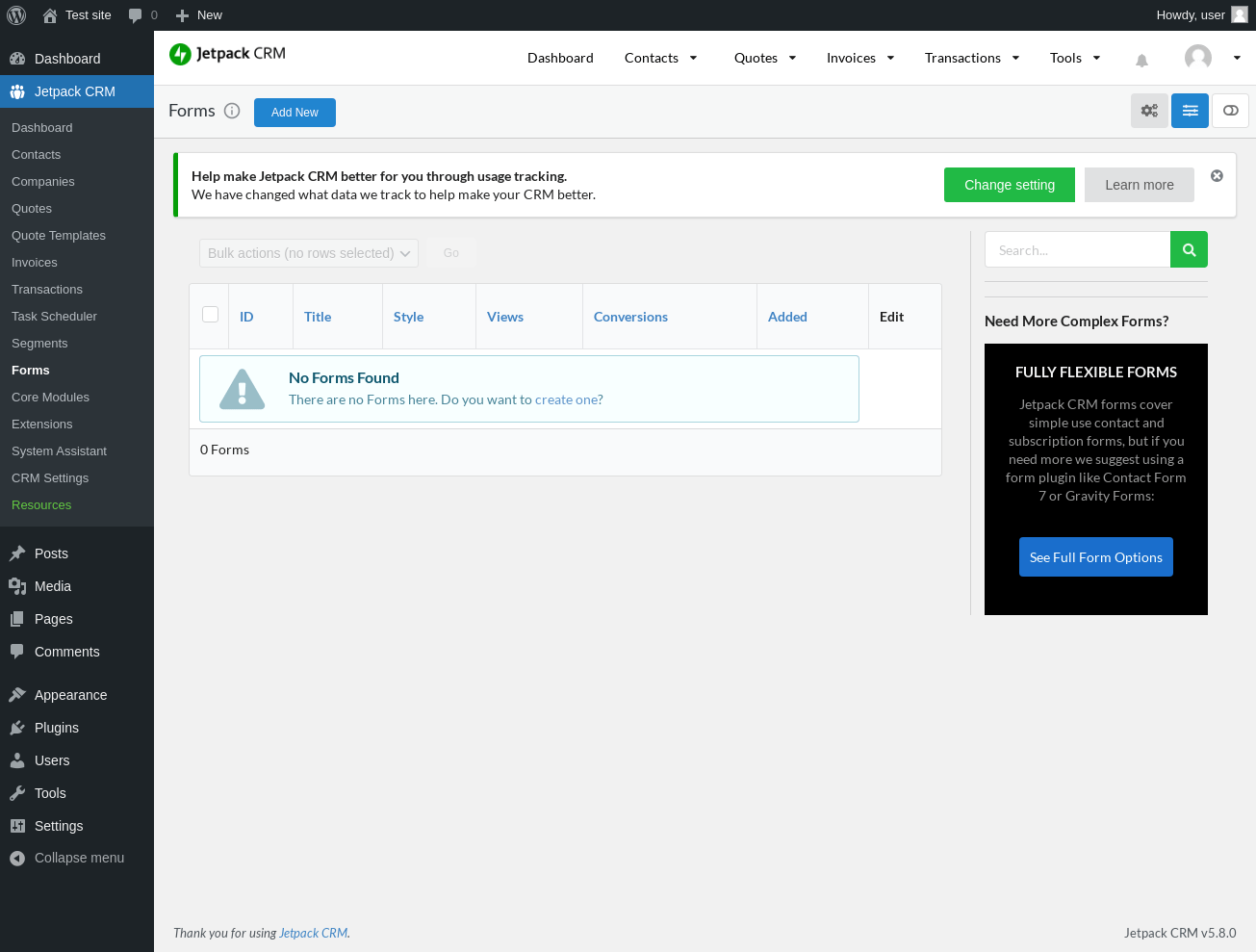The height and width of the screenshot is (952, 1256).
Task: Click See Full Form Options button
Action: tap(1096, 557)
